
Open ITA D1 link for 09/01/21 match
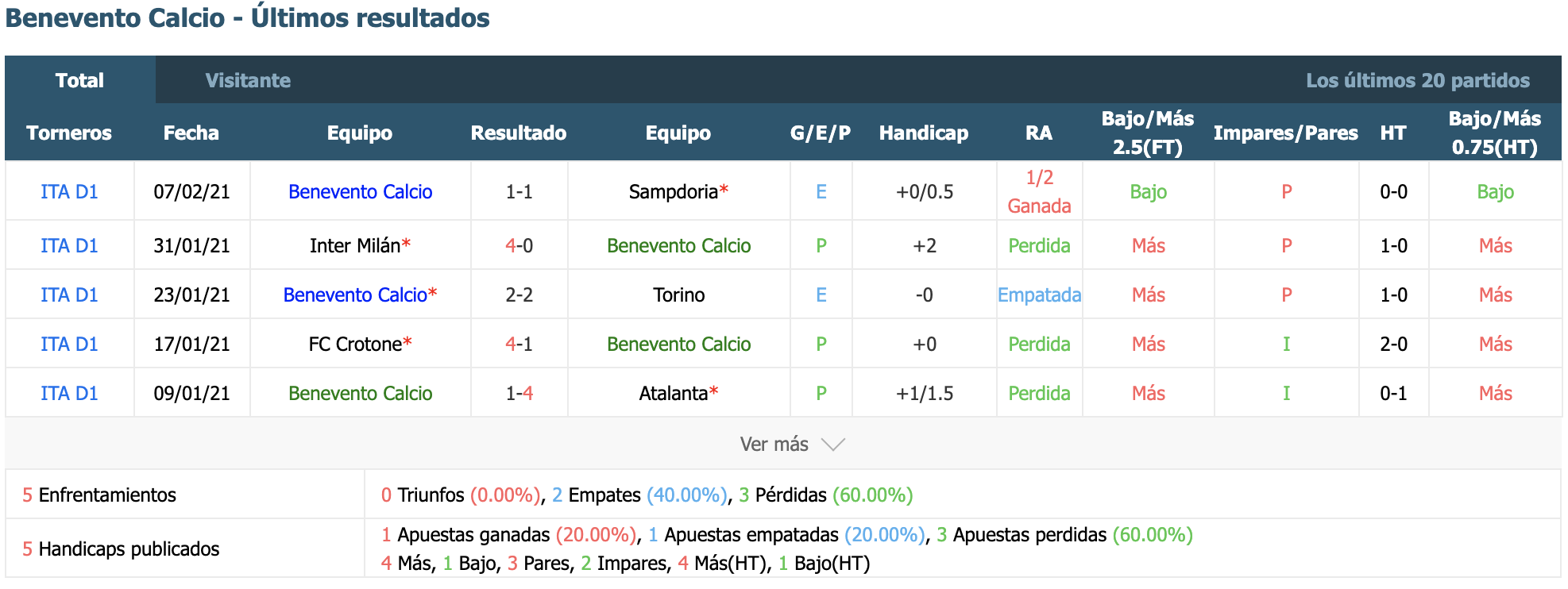(69, 394)
